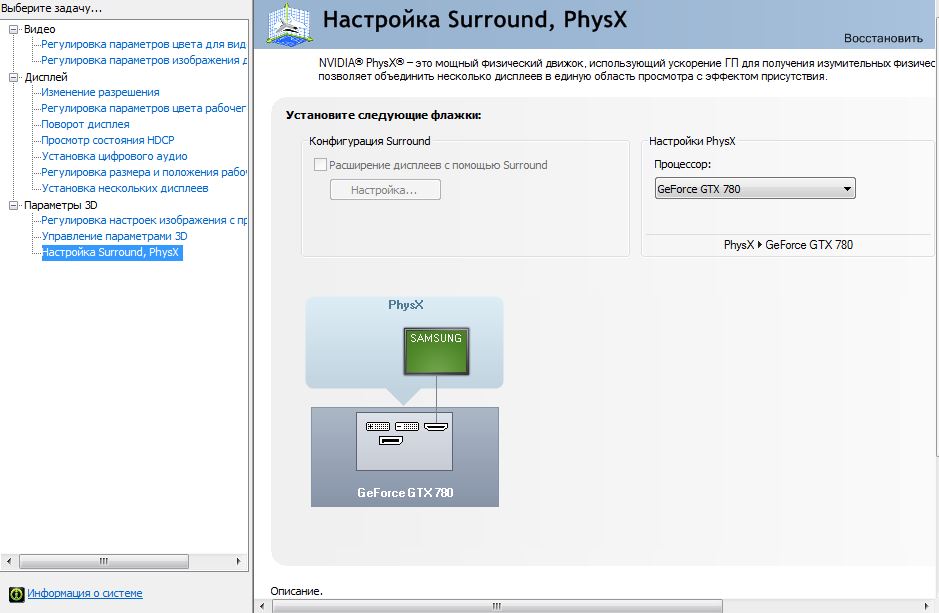Click the HDMI port icon
939x613 pixels.
point(436,427)
